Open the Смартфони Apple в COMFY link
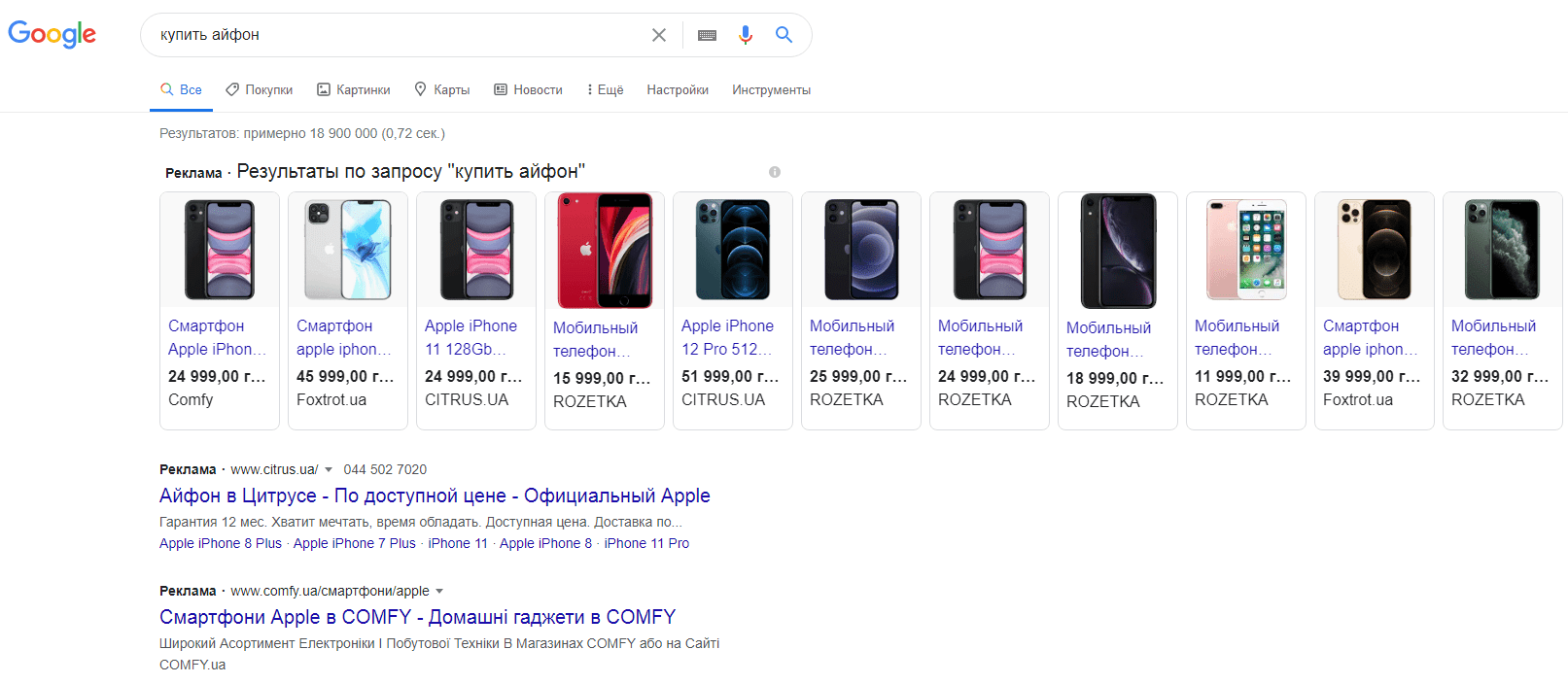Viewport: 1568px width, 684px height. click(417, 617)
